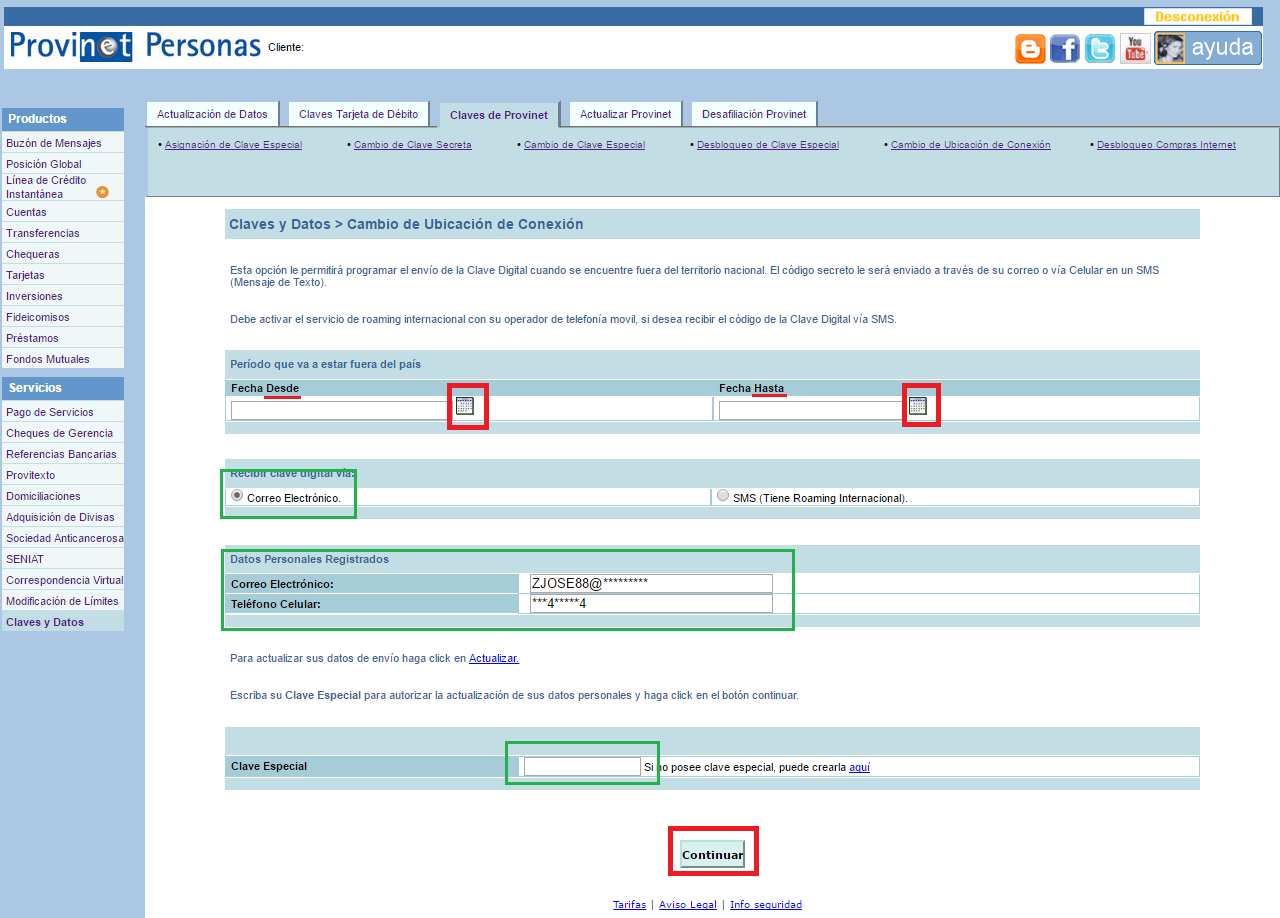Open Cambio de Clave Especial link

pos(584,145)
